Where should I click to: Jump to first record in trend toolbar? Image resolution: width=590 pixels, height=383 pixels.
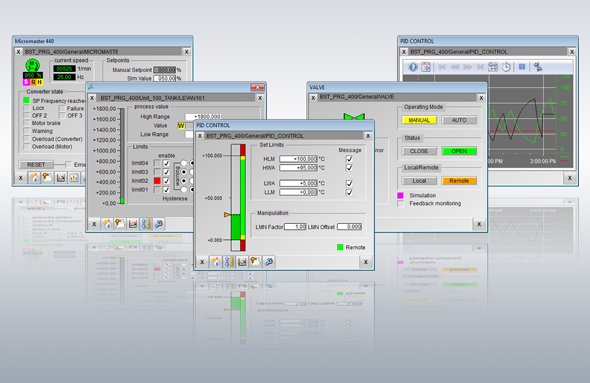[x=442, y=67]
